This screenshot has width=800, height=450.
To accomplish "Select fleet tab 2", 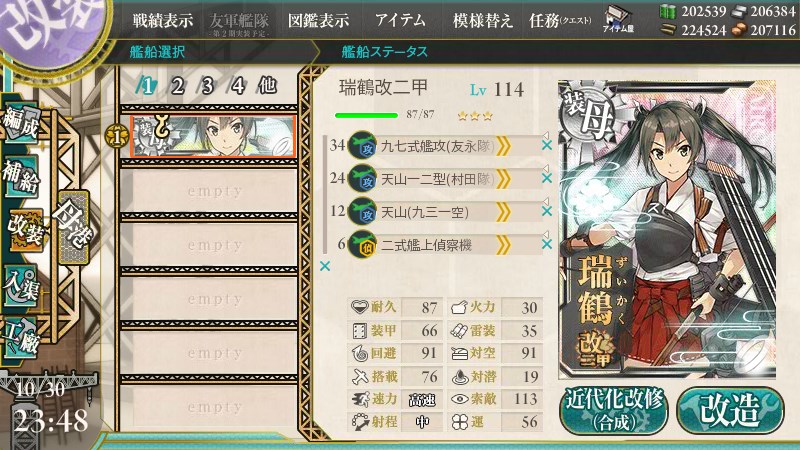I will point(177,86).
